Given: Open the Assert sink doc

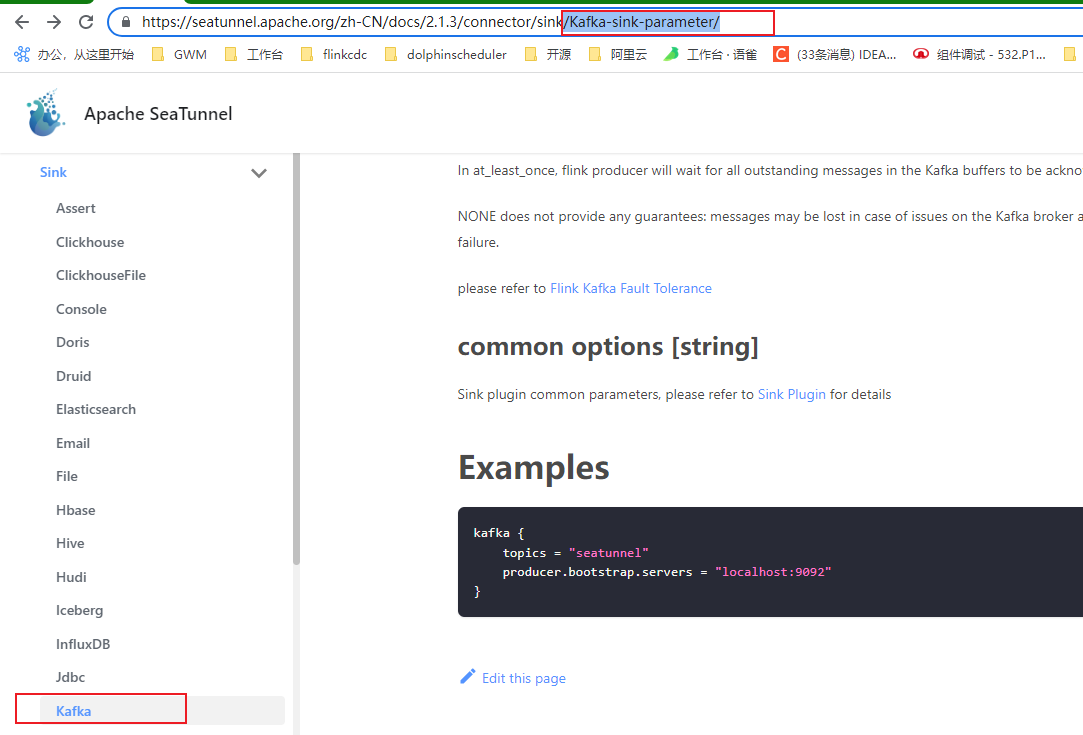Looking at the screenshot, I should (x=76, y=209).
